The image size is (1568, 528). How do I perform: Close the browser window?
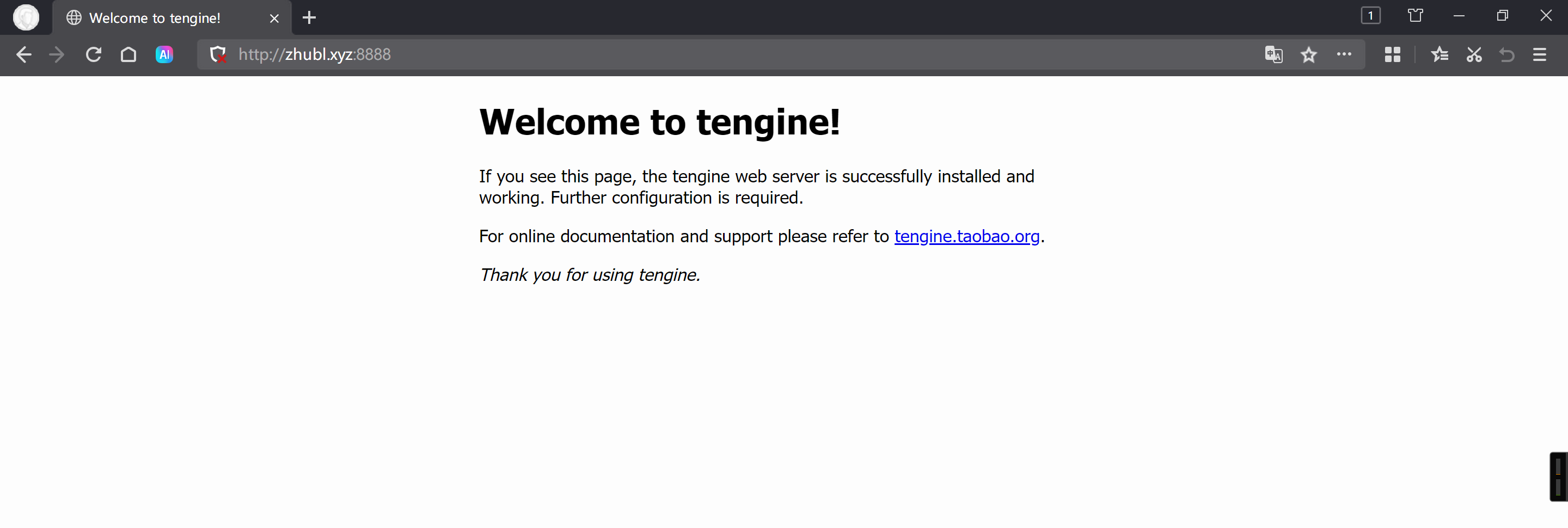pyautogui.click(x=1546, y=16)
